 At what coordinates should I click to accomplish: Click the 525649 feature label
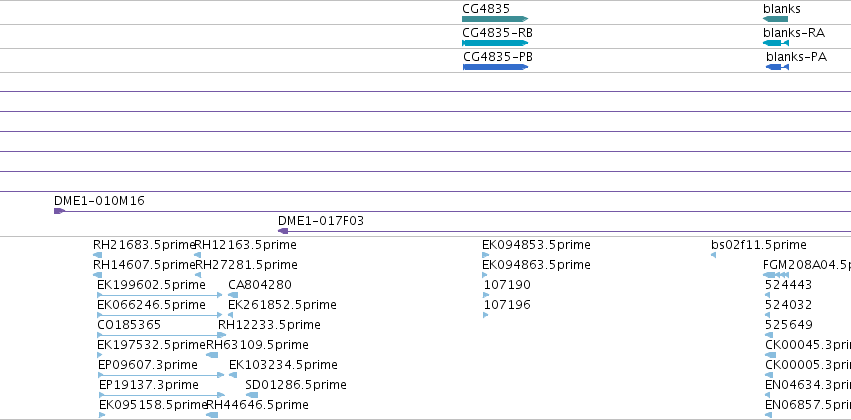[789, 325]
